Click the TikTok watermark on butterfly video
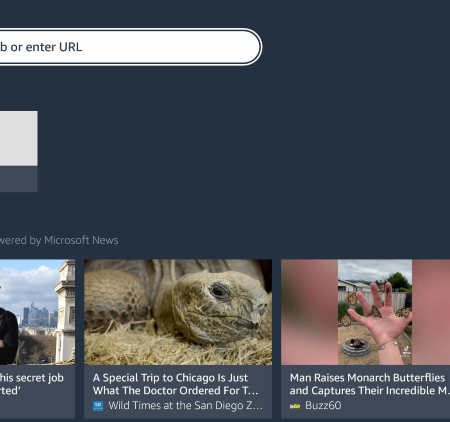The width and height of the screenshot is (450, 422). point(406,350)
